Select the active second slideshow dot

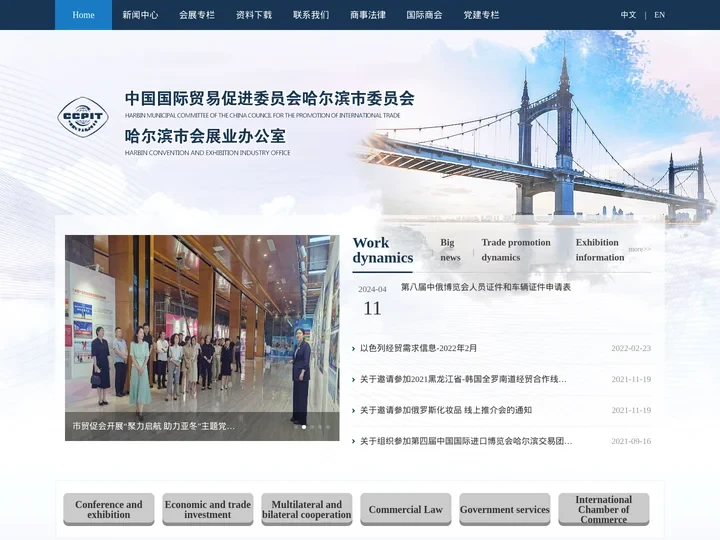coord(304,427)
